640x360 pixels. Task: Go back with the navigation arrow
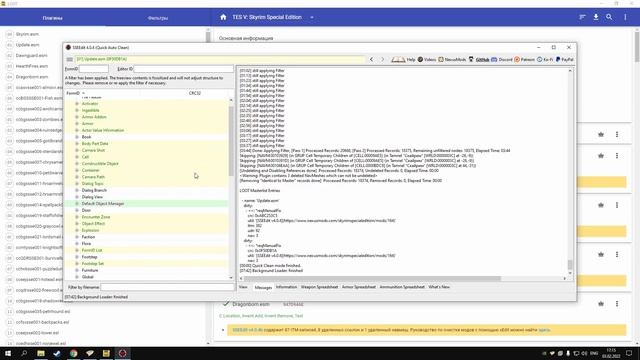(371, 60)
